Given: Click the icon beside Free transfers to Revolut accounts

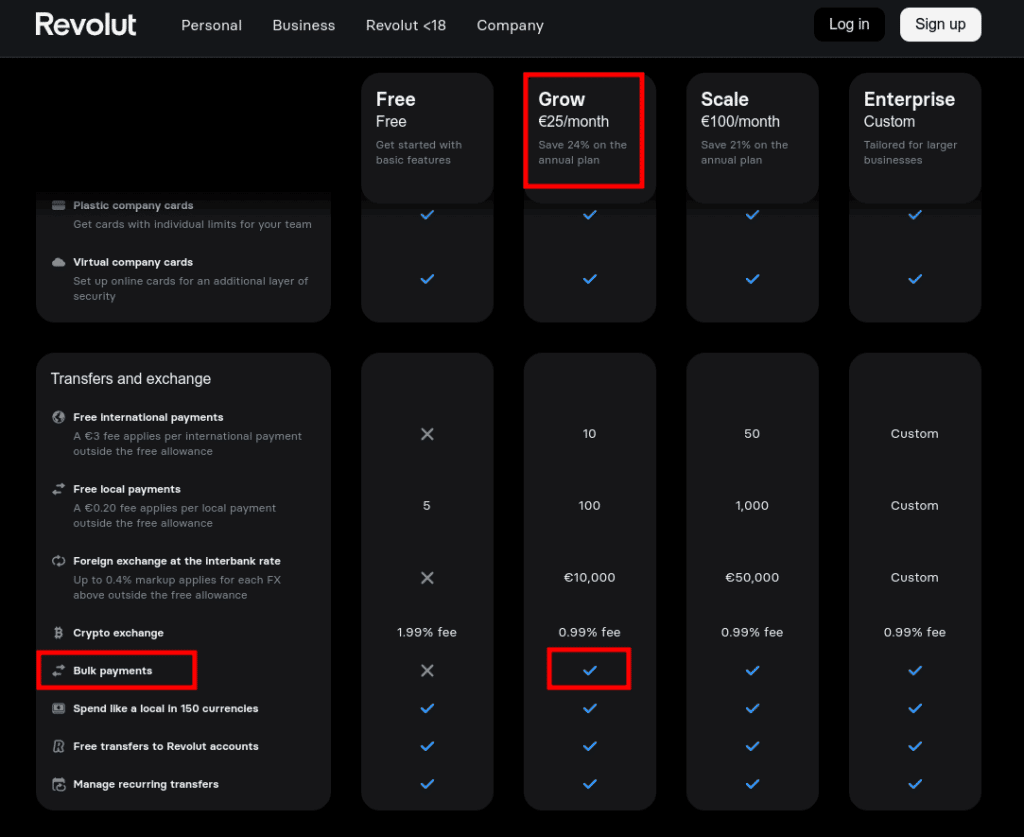Looking at the screenshot, I should tap(59, 746).
